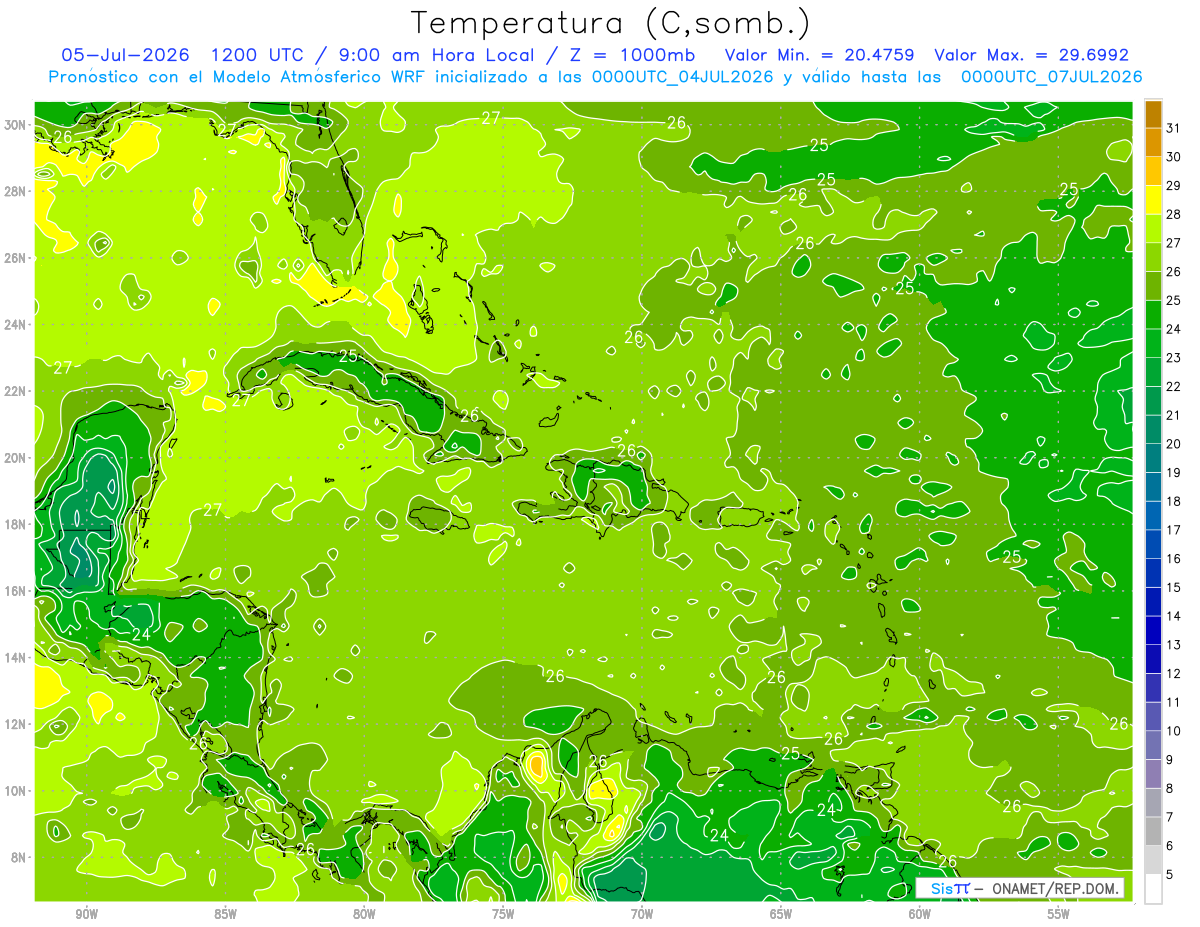This screenshot has width=1200, height=927.
Task: Click the '75W' longitude axis label
Action: click(503, 914)
